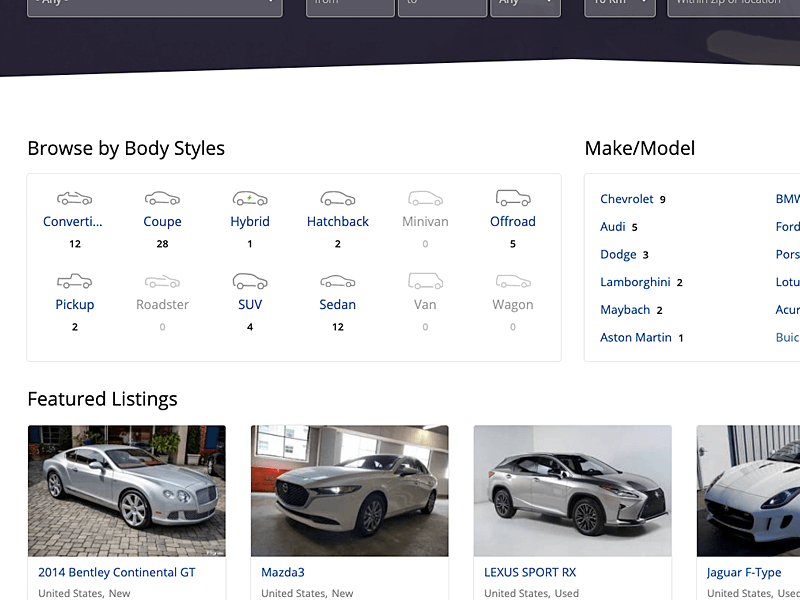Click the 'Make/Model' heading

(640, 148)
